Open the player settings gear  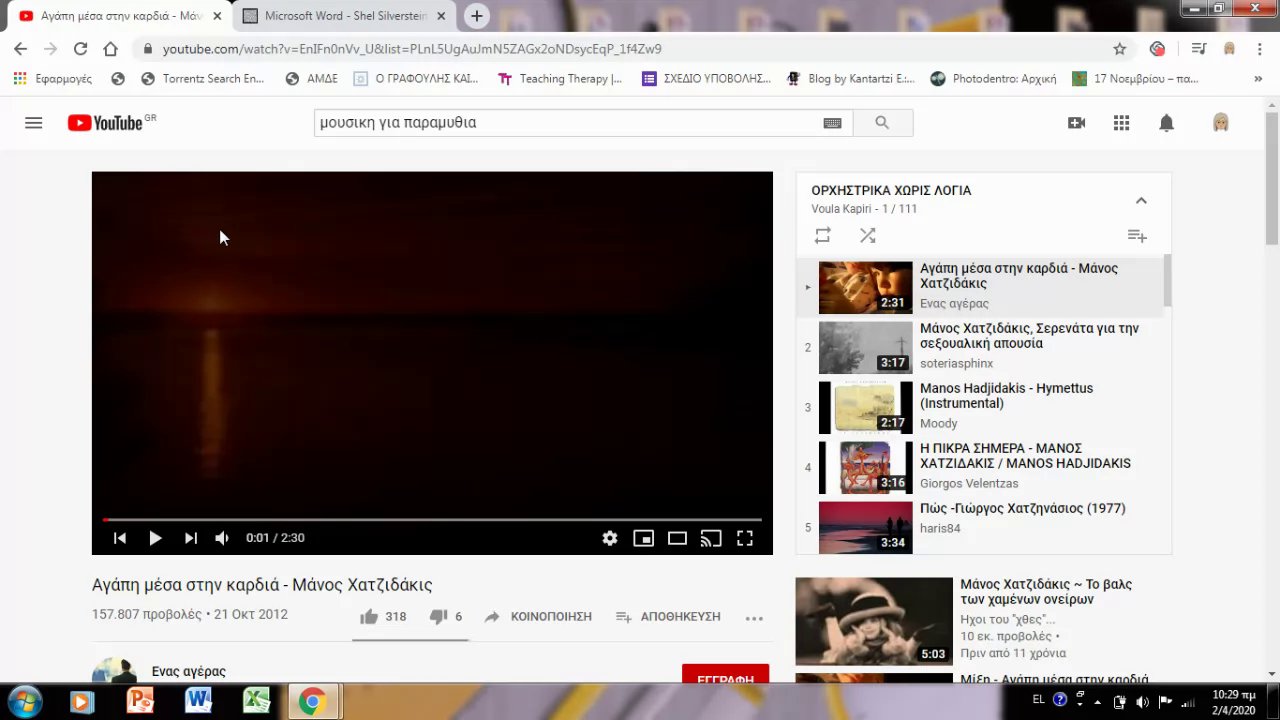[x=610, y=538]
